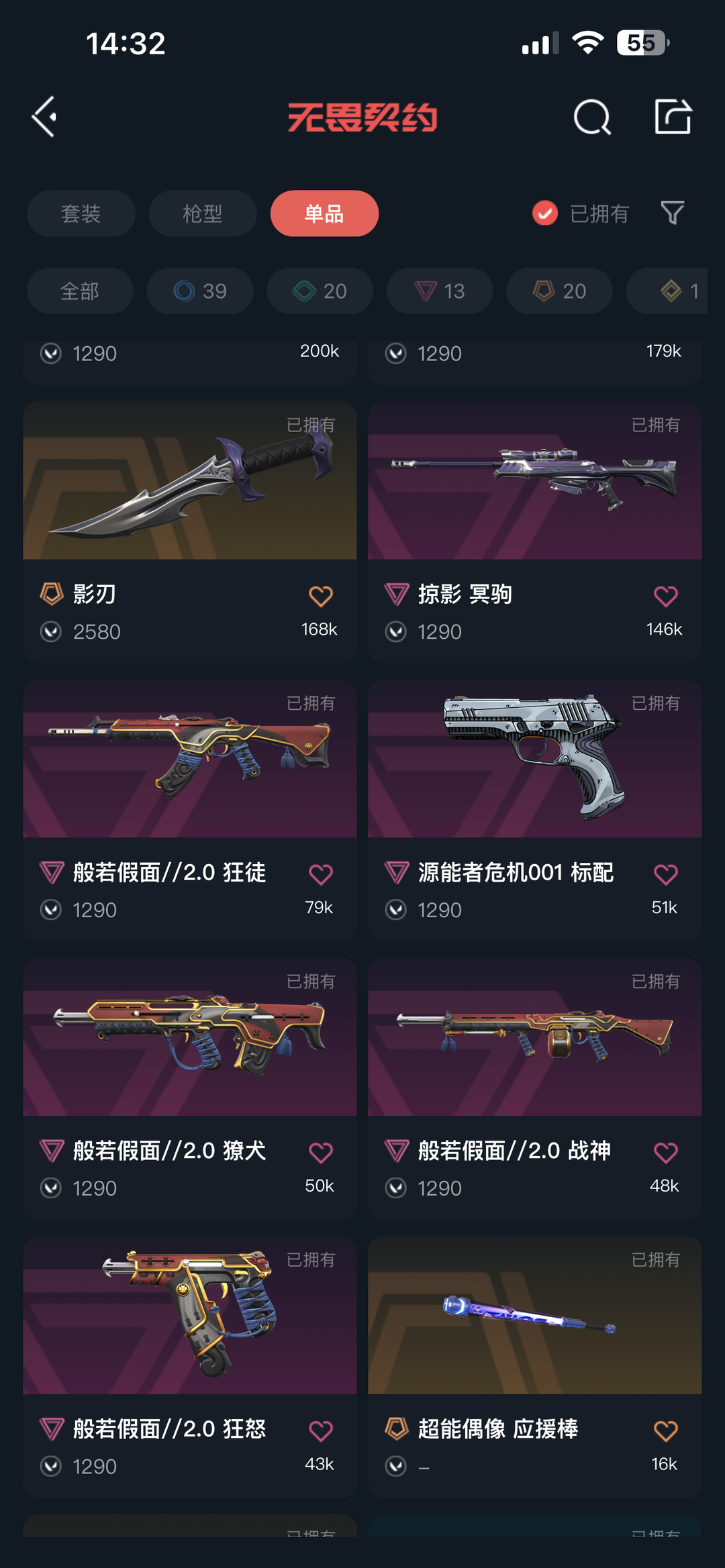The height and width of the screenshot is (1568, 725).
Task: Toggle the 已拥有 owned checkbox
Action: tap(545, 213)
